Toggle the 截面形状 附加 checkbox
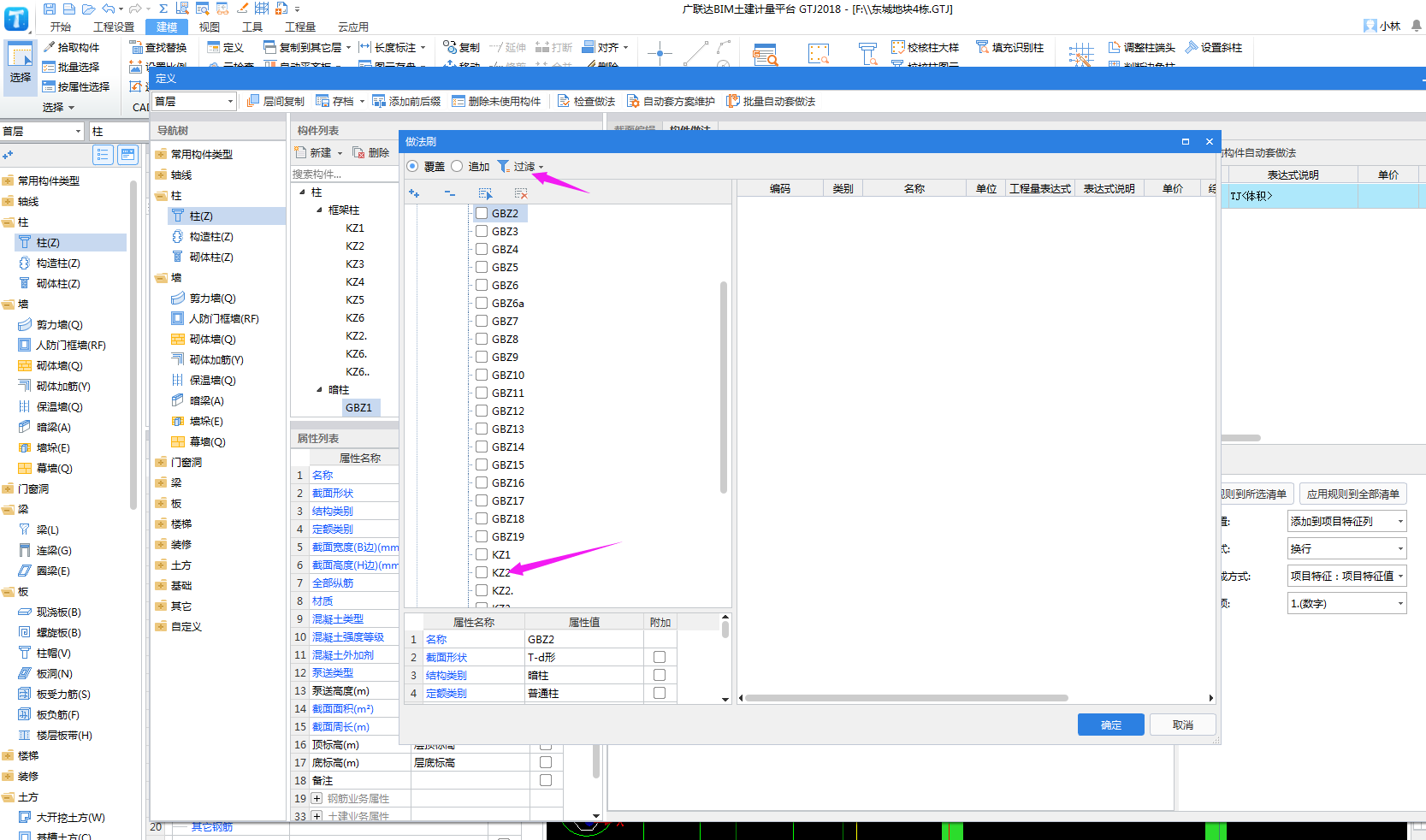Viewport: 1426px width, 840px height. (x=660, y=657)
